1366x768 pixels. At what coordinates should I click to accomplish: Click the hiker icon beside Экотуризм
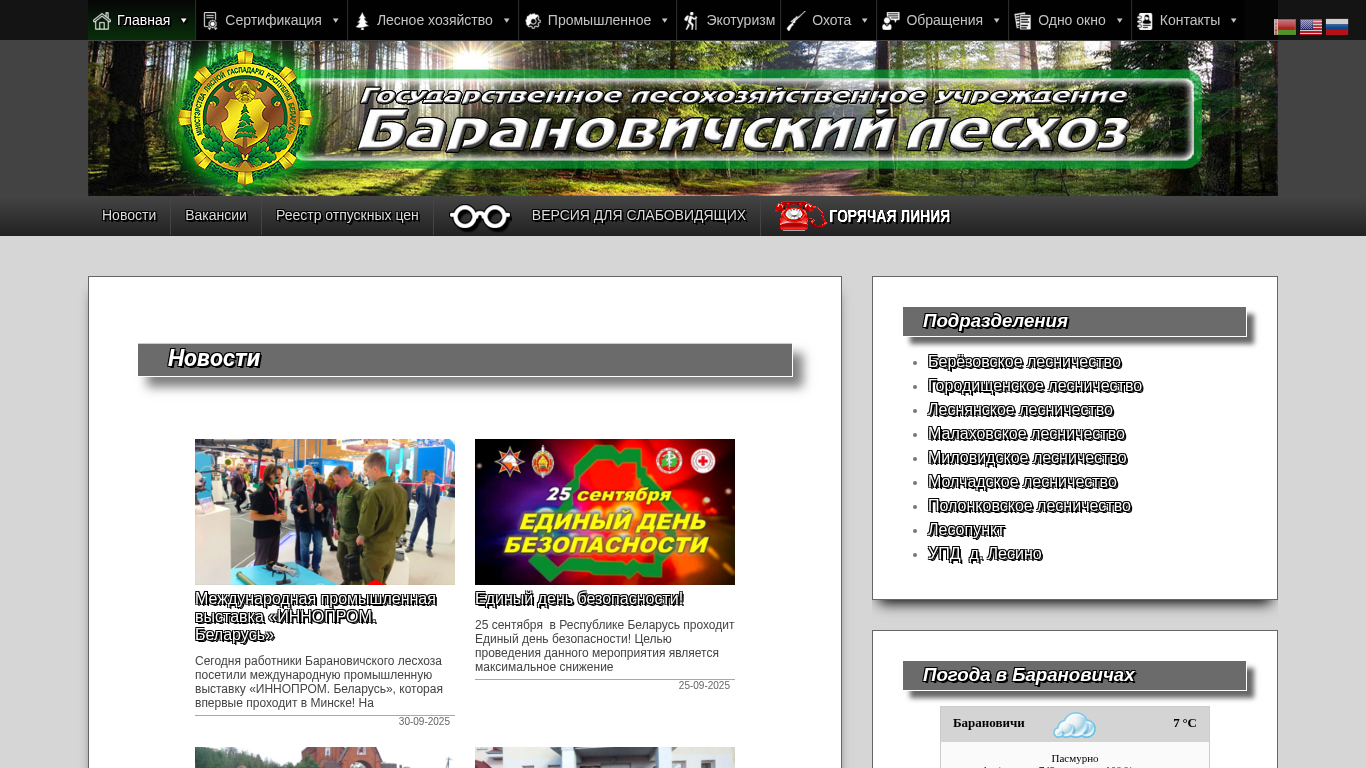coord(691,20)
